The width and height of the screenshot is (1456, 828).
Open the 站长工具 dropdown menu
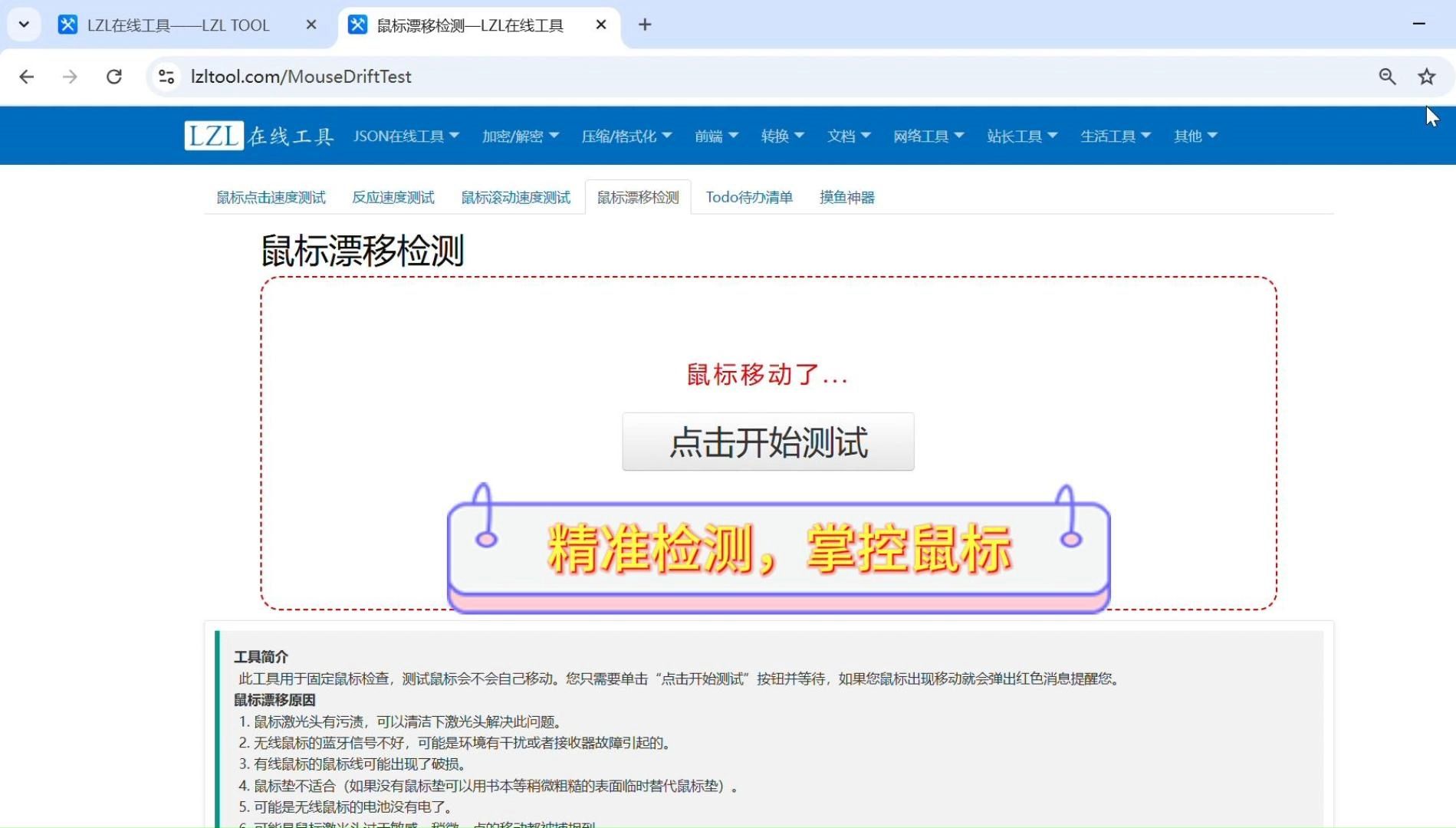(x=1021, y=136)
